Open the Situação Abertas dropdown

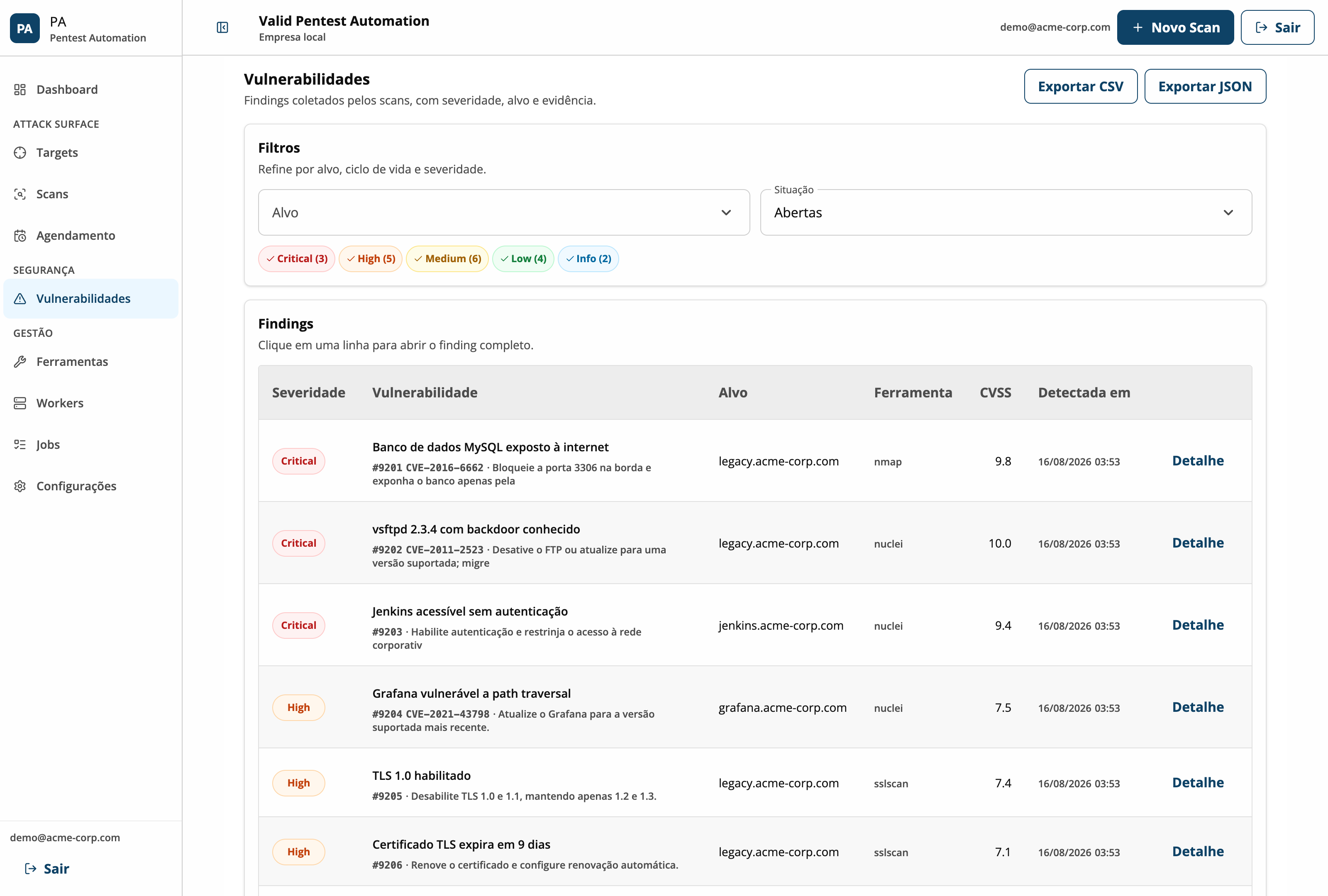[x=1006, y=212]
